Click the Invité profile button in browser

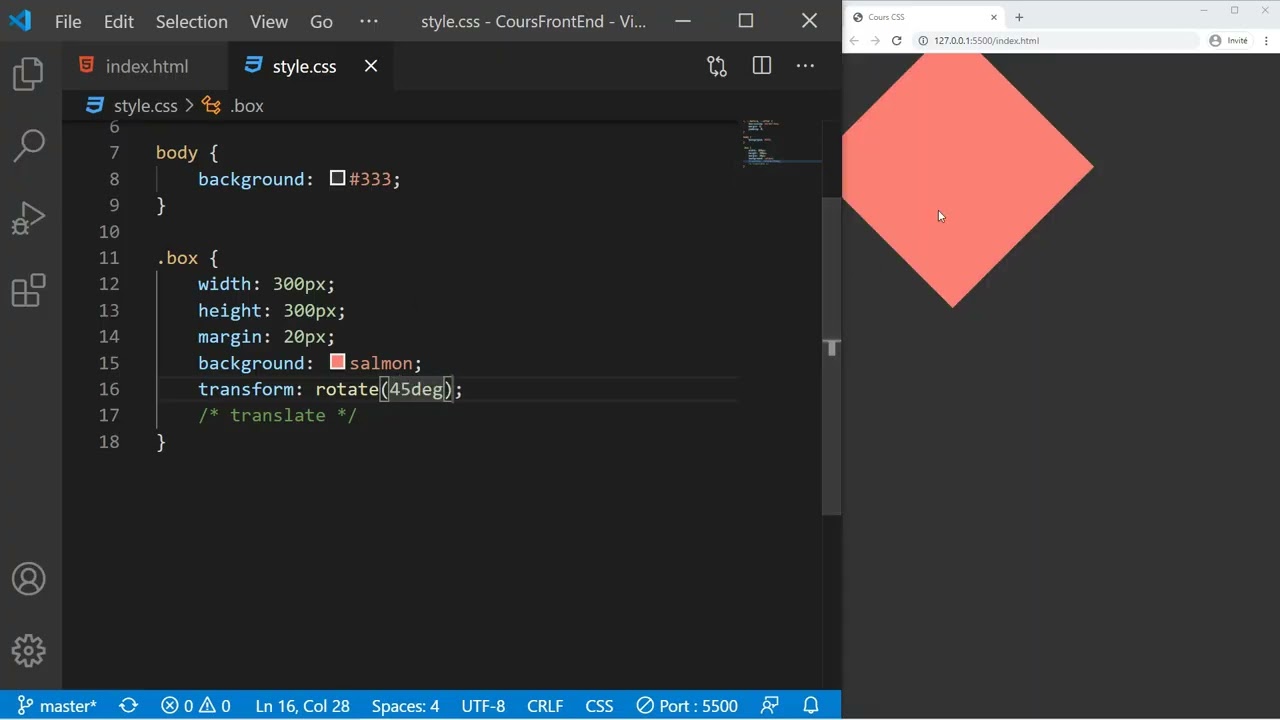[1229, 41]
